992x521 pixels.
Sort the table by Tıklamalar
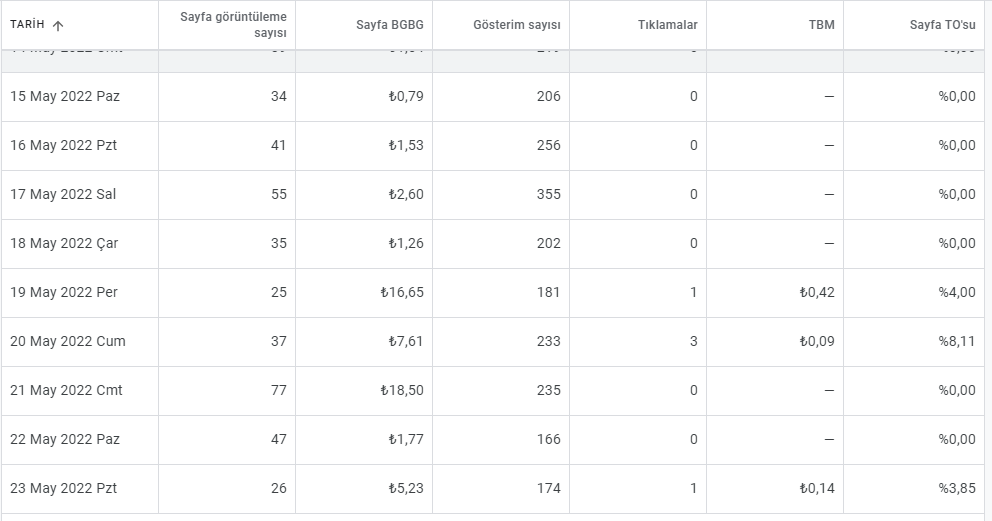click(x=667, y=25)
